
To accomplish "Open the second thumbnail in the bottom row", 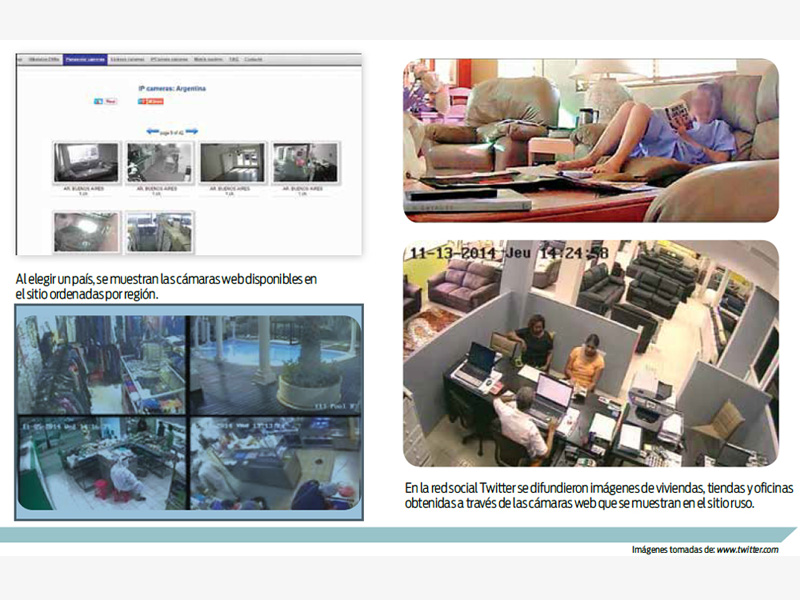I will (159, 231).
